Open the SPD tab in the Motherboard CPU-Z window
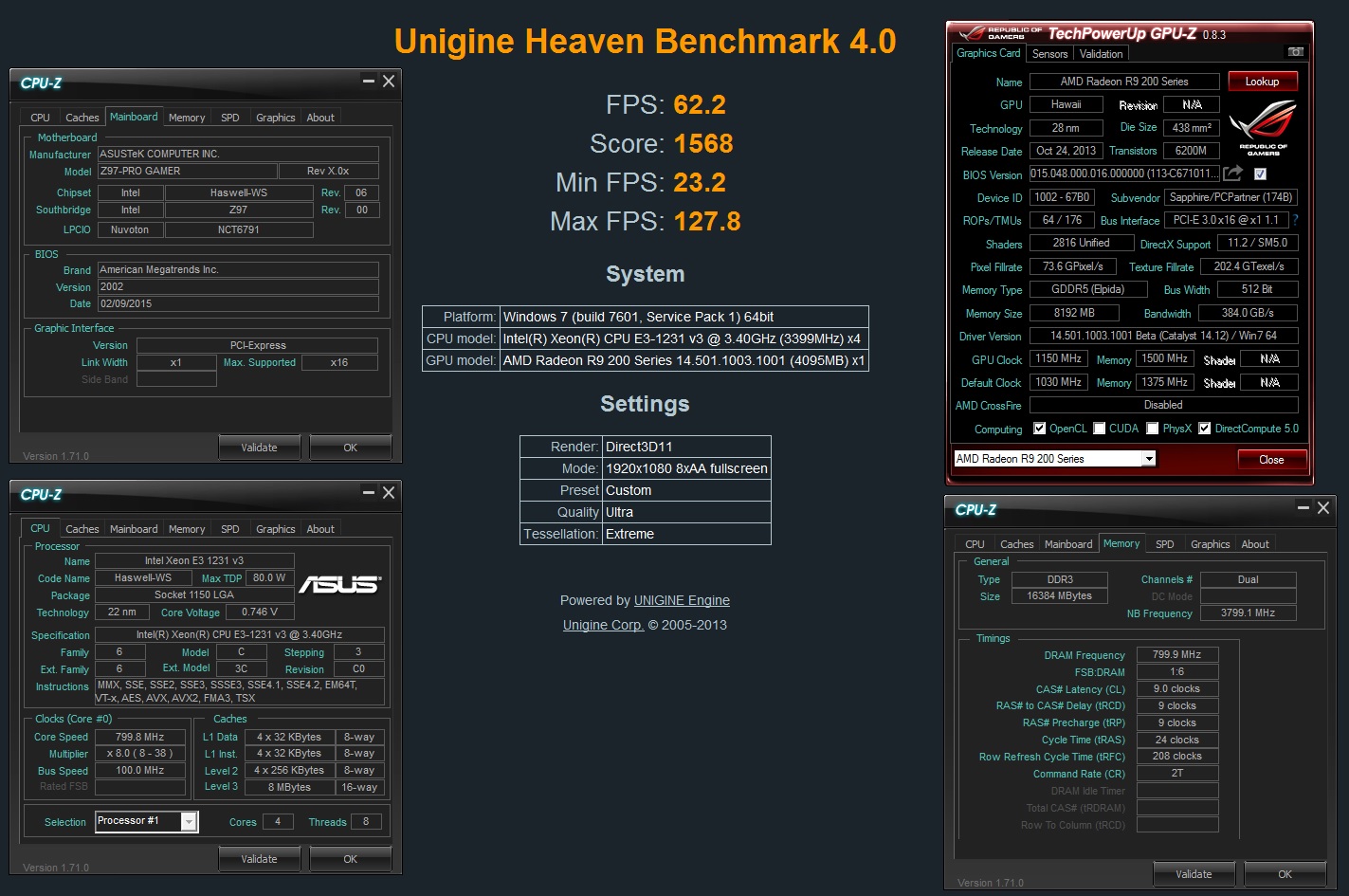Screen dimensions: 1349x896 [230, 118]
